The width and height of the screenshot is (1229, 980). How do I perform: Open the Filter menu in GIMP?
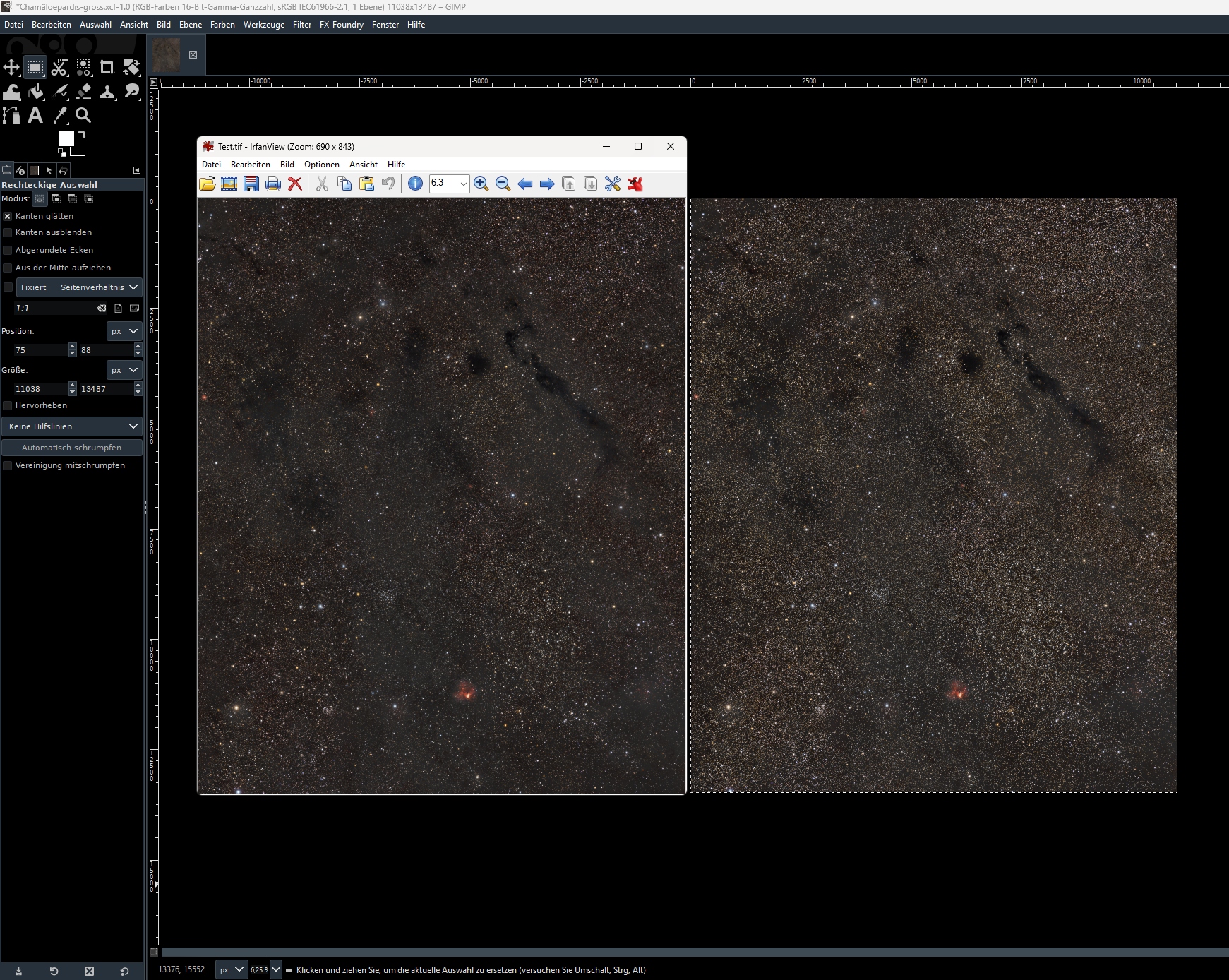click(x=302, y=25)
